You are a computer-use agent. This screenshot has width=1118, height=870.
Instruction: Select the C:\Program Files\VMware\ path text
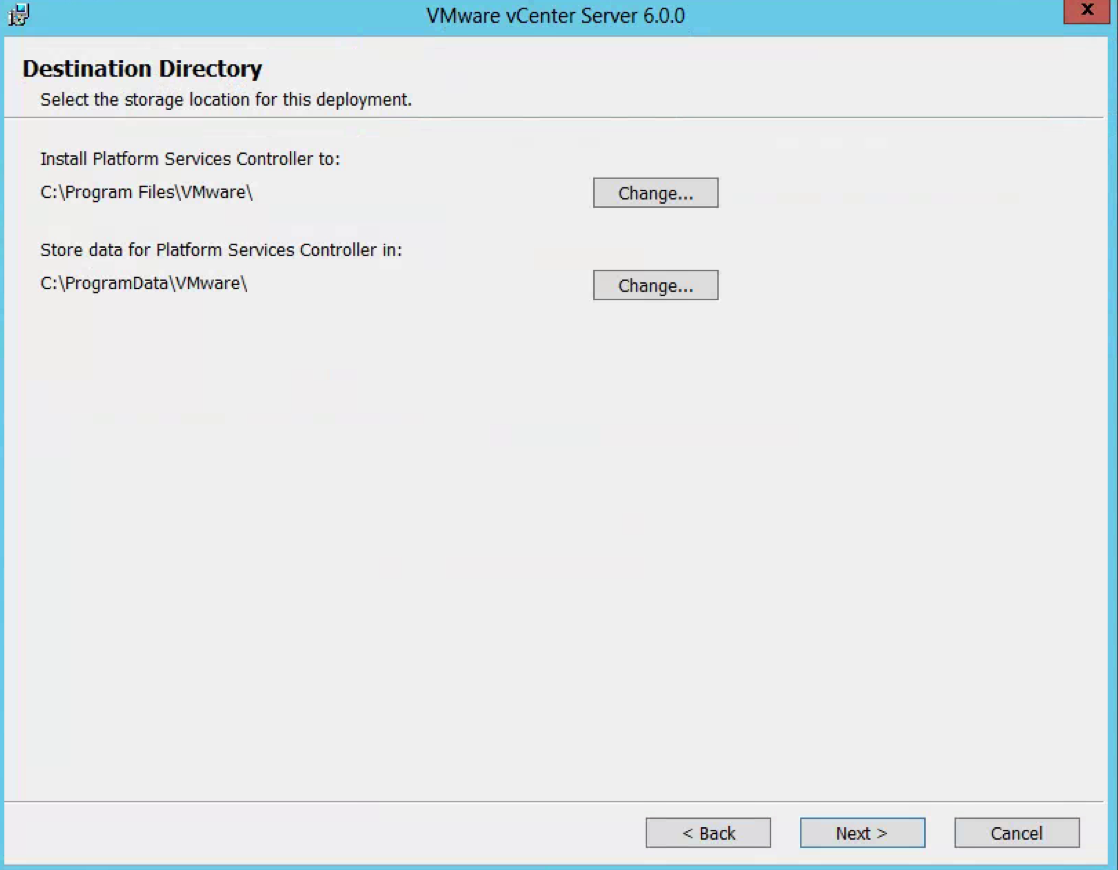click(x=146, y=193)
